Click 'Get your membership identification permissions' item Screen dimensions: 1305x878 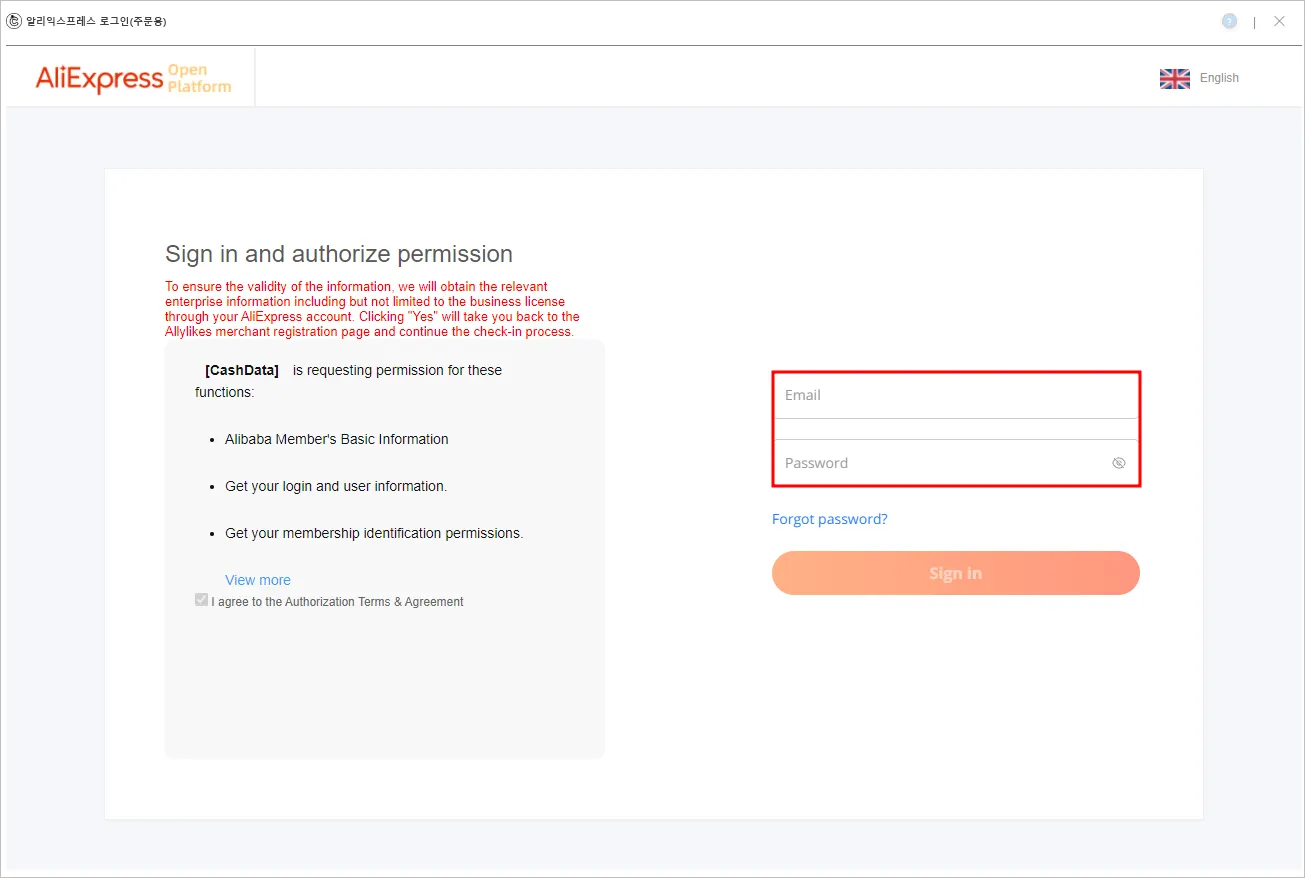pyautogui.click(x=374, y=533)
